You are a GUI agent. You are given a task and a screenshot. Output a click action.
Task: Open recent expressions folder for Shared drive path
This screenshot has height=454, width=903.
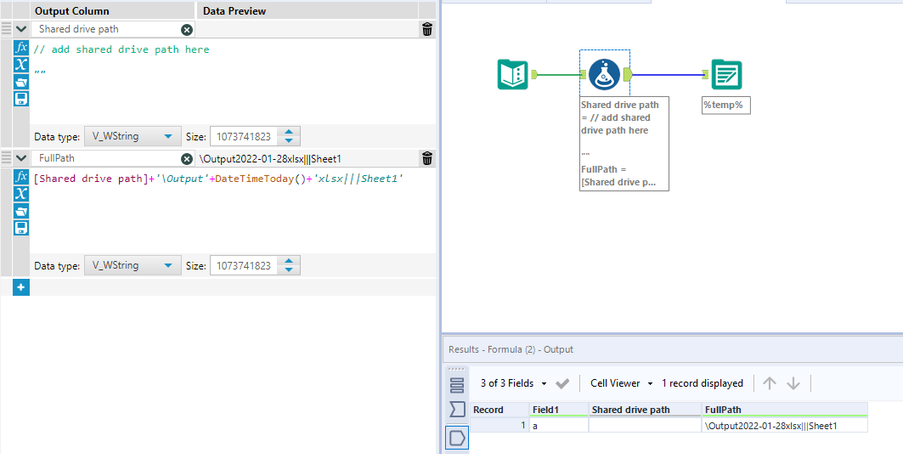coord(21,82)
